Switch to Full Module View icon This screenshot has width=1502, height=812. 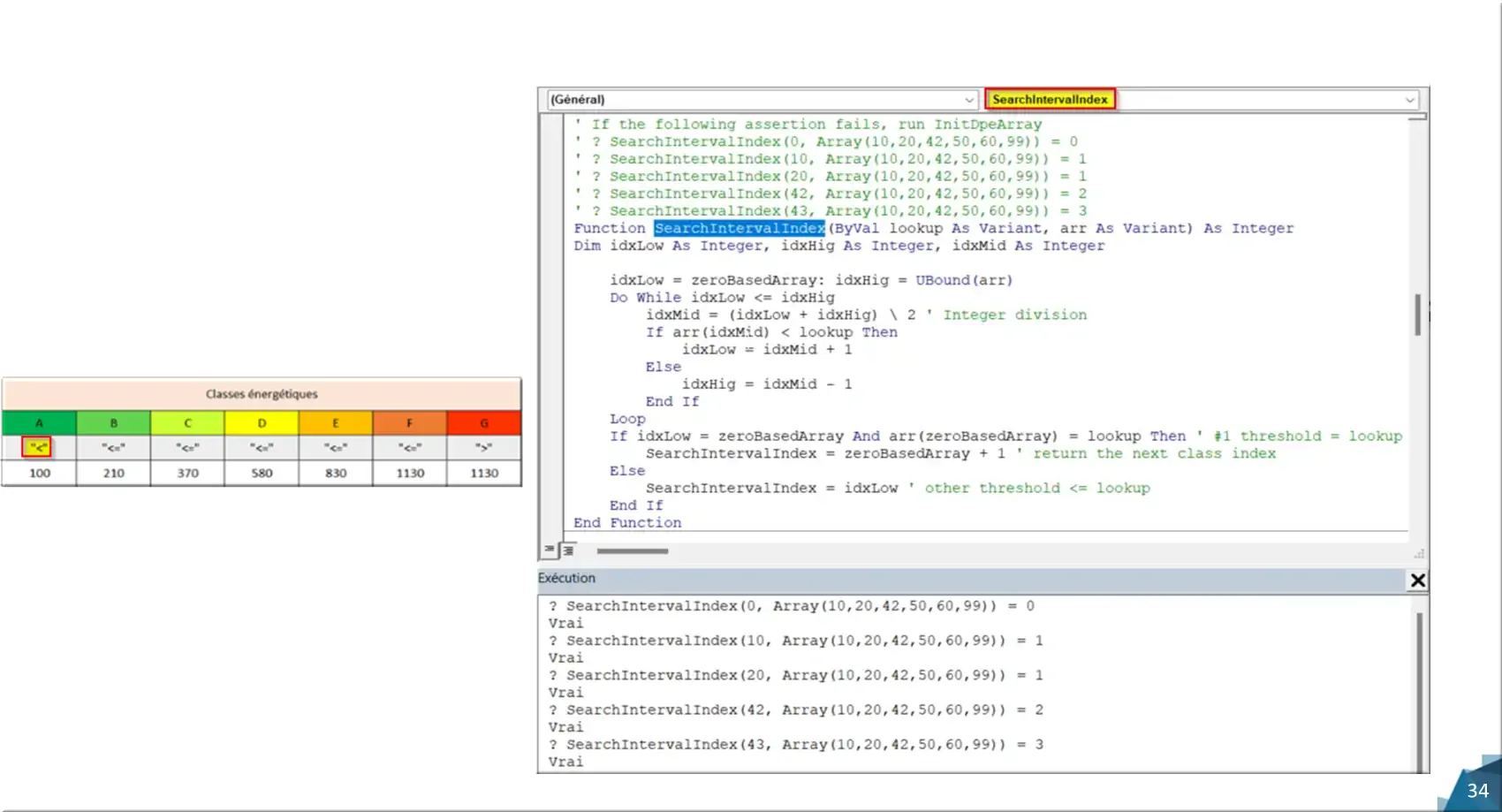click(568, 550)
